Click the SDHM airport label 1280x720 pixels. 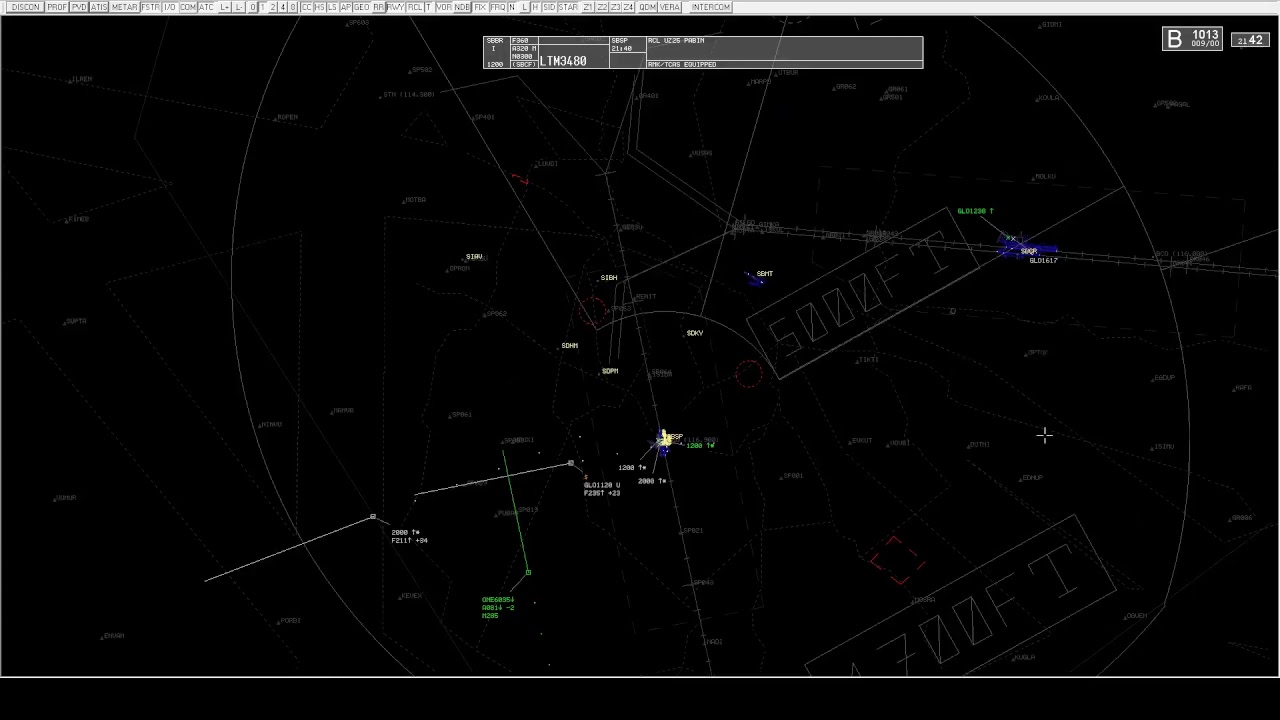coord(570,346)
